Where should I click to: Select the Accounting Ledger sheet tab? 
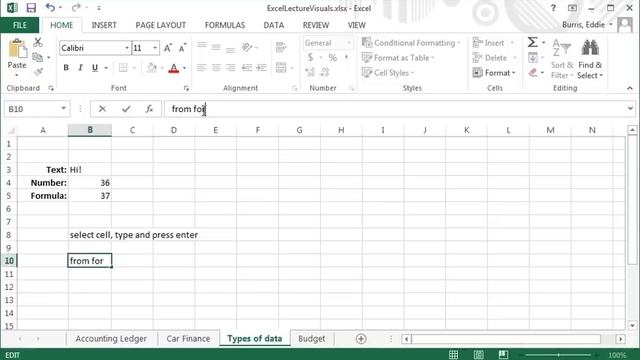(x=111, y=339)
